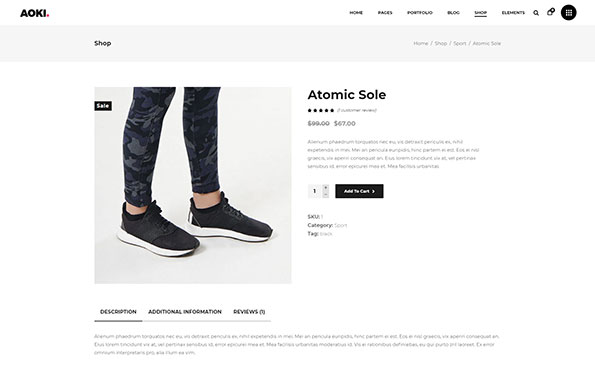
Task: Open the black grid side menu
Action: [568, 13]
